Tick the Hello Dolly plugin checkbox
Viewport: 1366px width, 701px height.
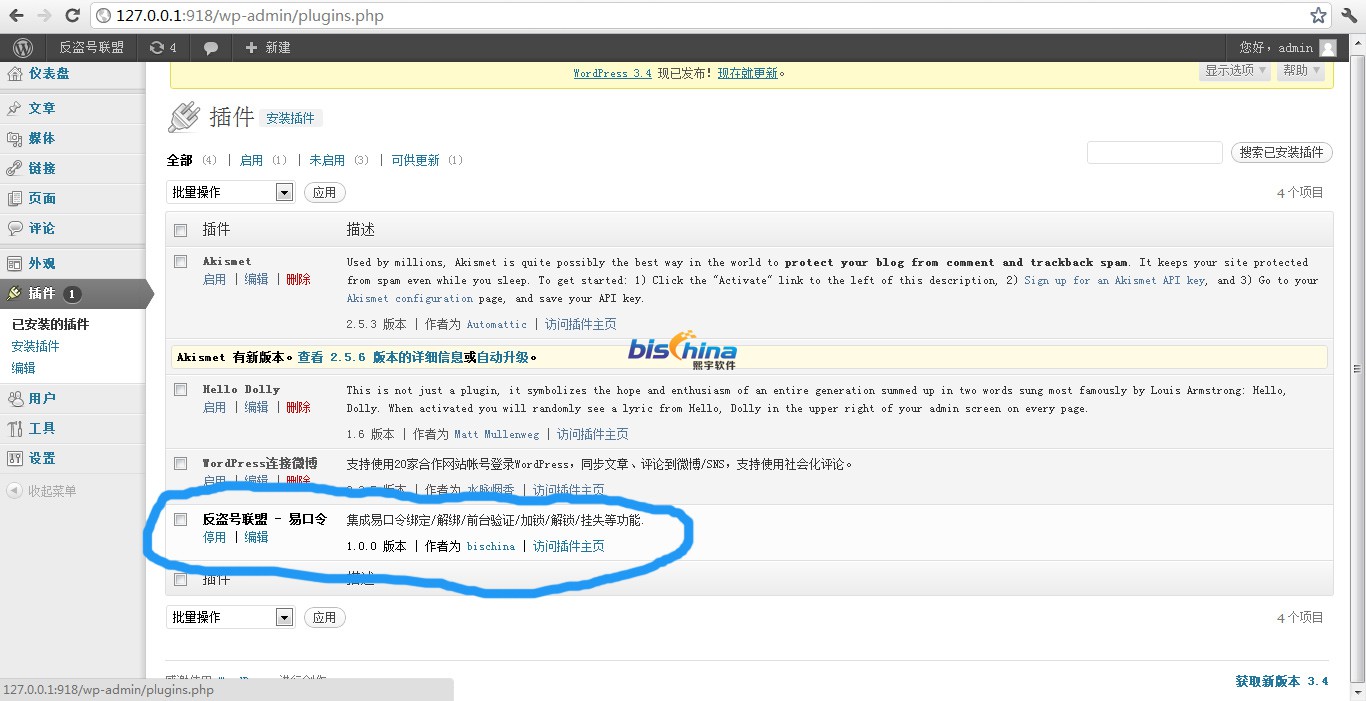pos(181,389)
